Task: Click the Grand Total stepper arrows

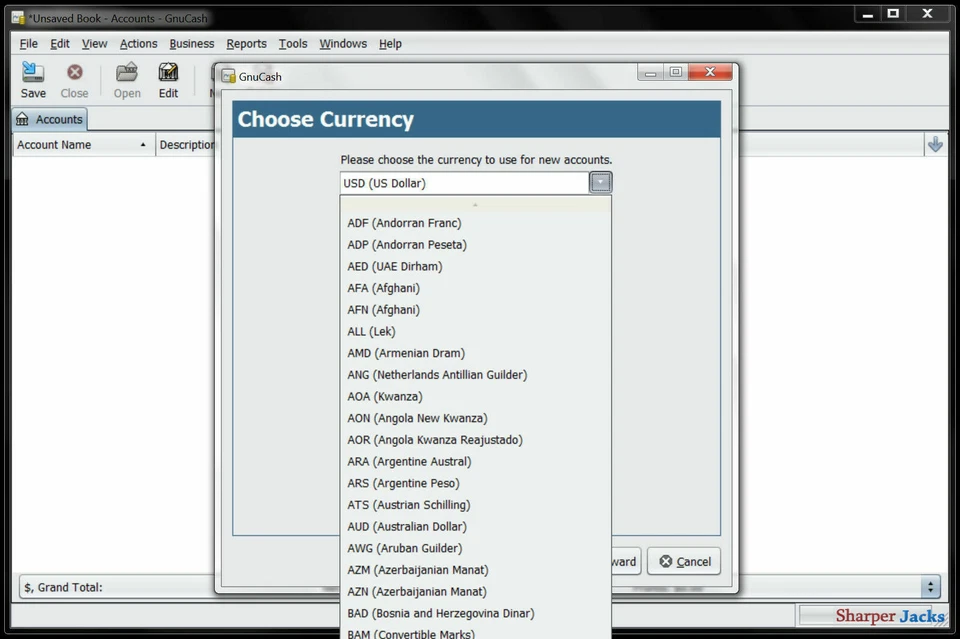Action: pos(930,587)
